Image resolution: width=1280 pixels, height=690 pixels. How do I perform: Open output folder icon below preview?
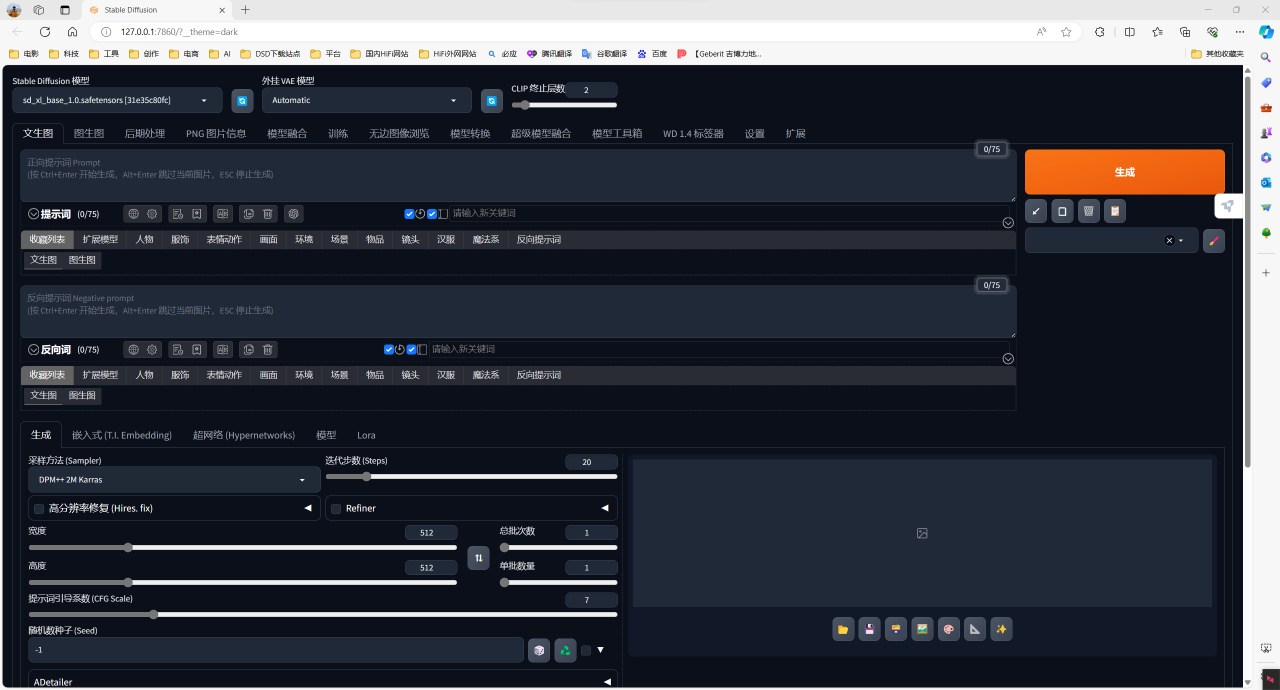[x=843, y=629]
